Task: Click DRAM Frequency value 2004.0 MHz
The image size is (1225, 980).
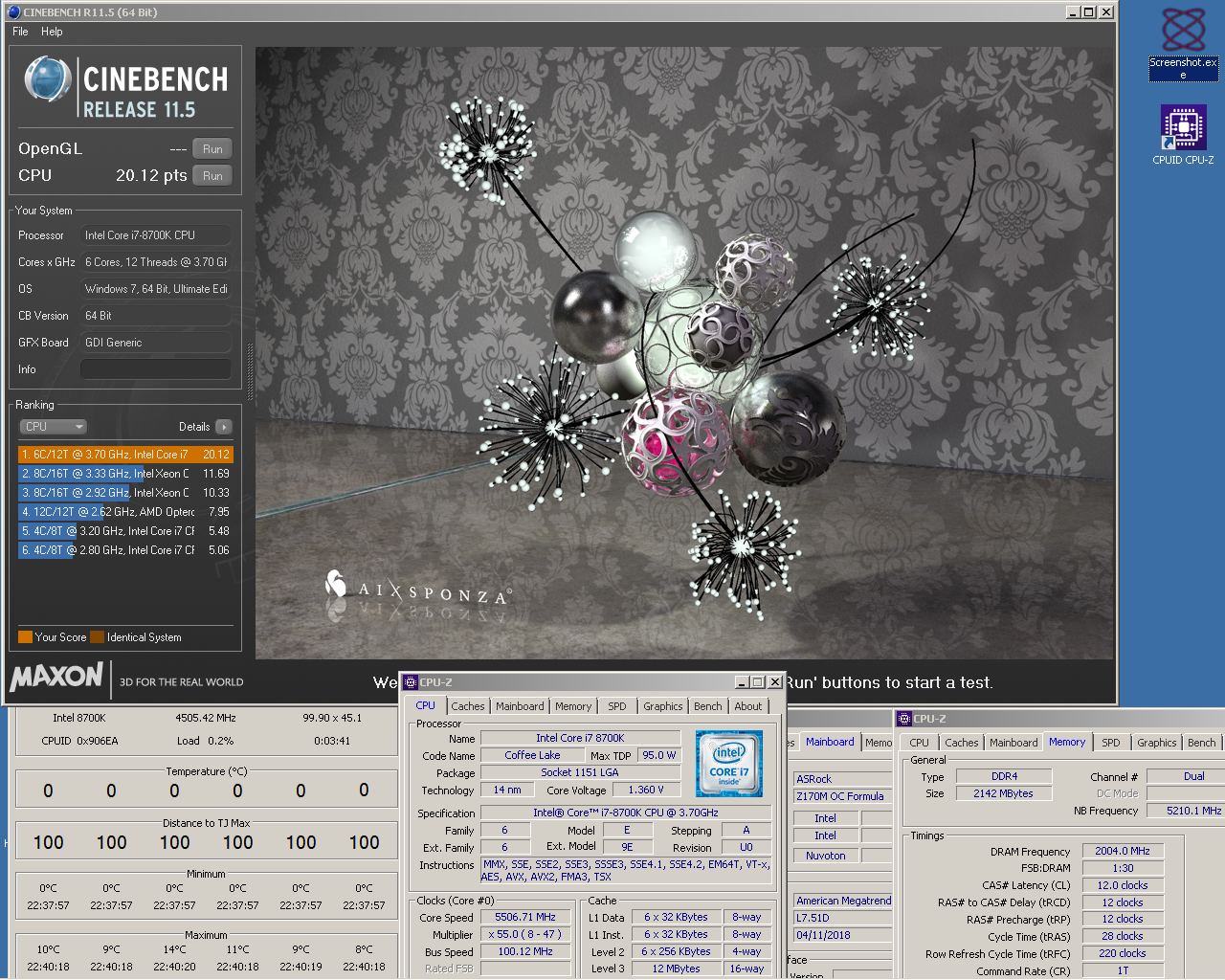Action: pos(1123,851)
